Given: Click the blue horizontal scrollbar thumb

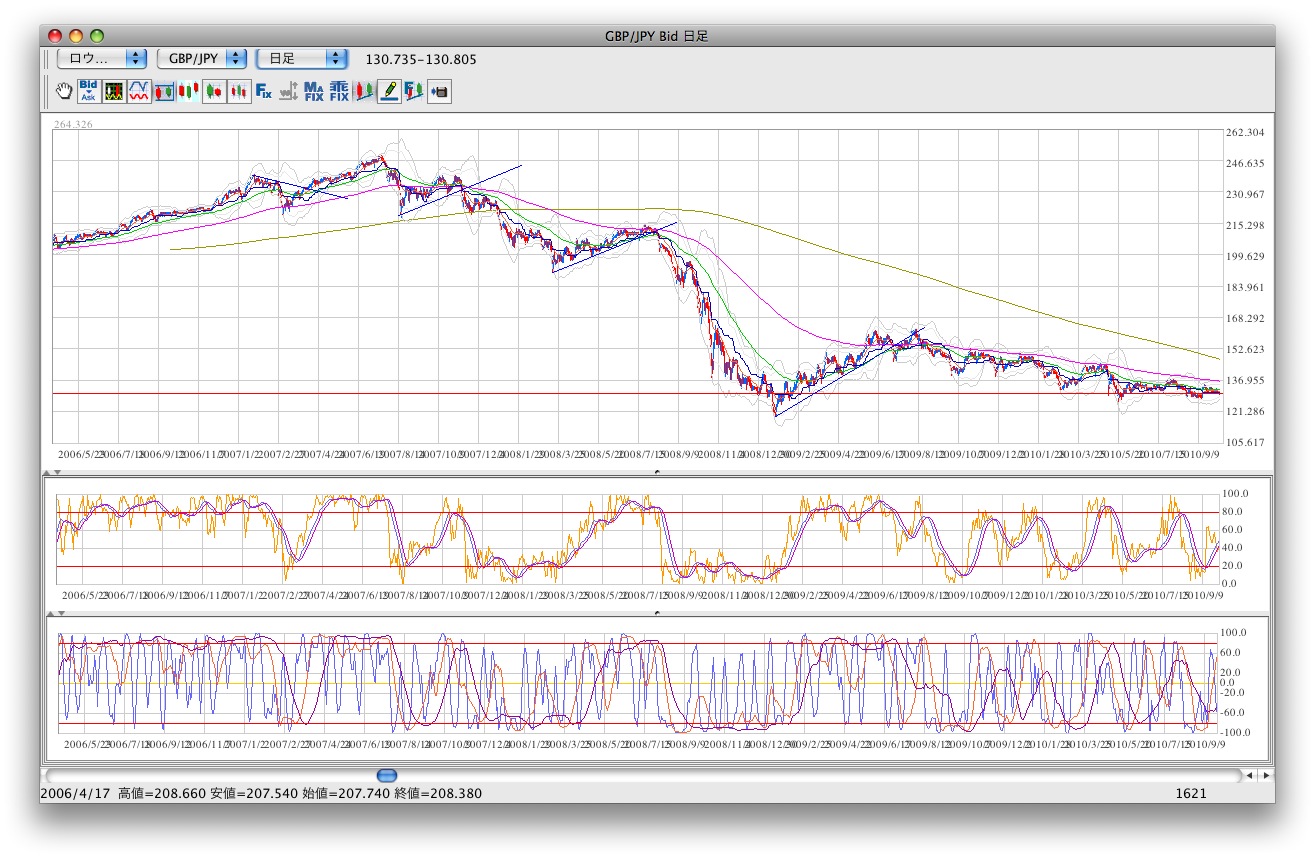Looking at the screenshot, I should (x=387, y=775).
